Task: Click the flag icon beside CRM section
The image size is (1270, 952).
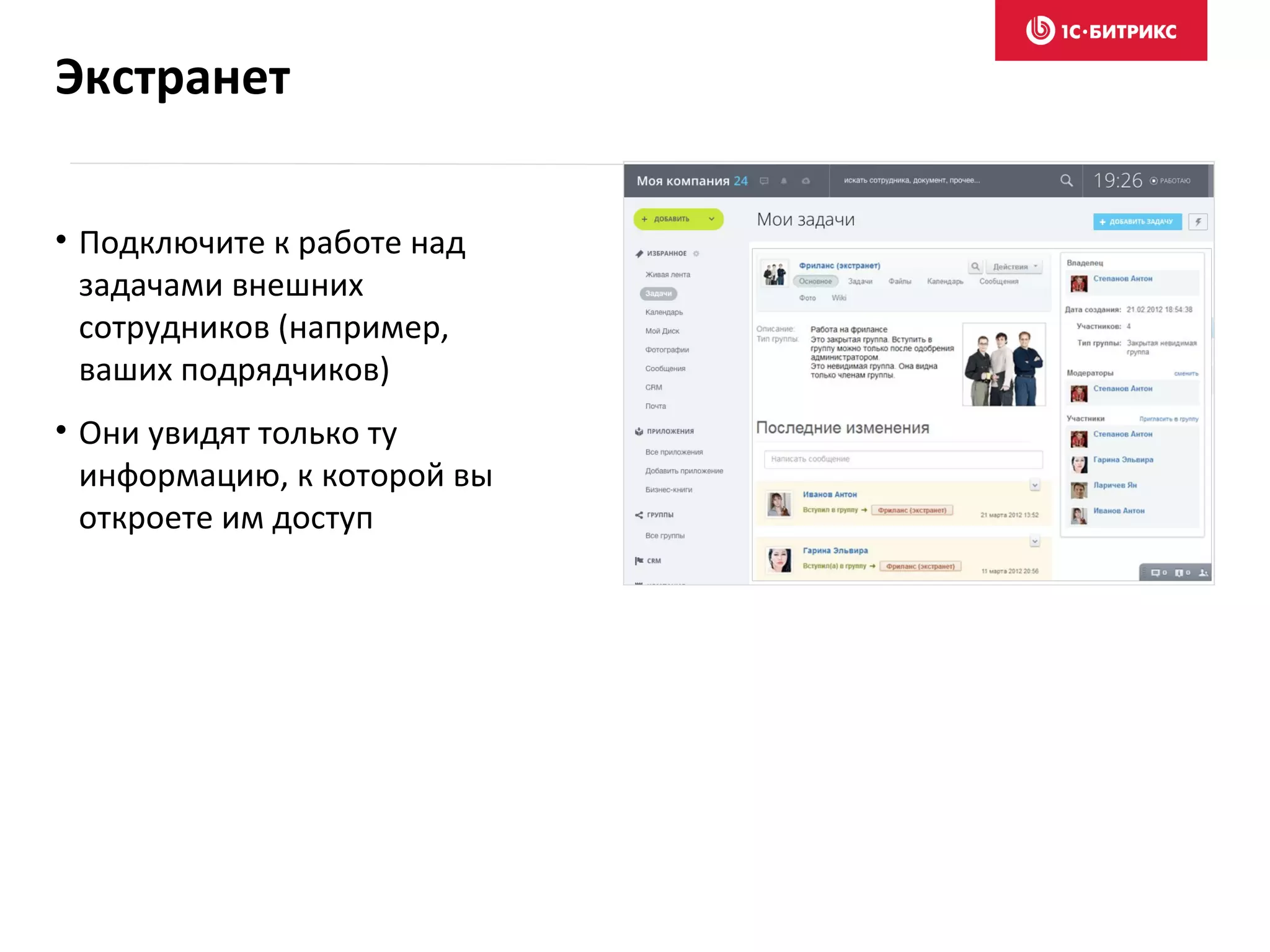Action: (639, 561)
